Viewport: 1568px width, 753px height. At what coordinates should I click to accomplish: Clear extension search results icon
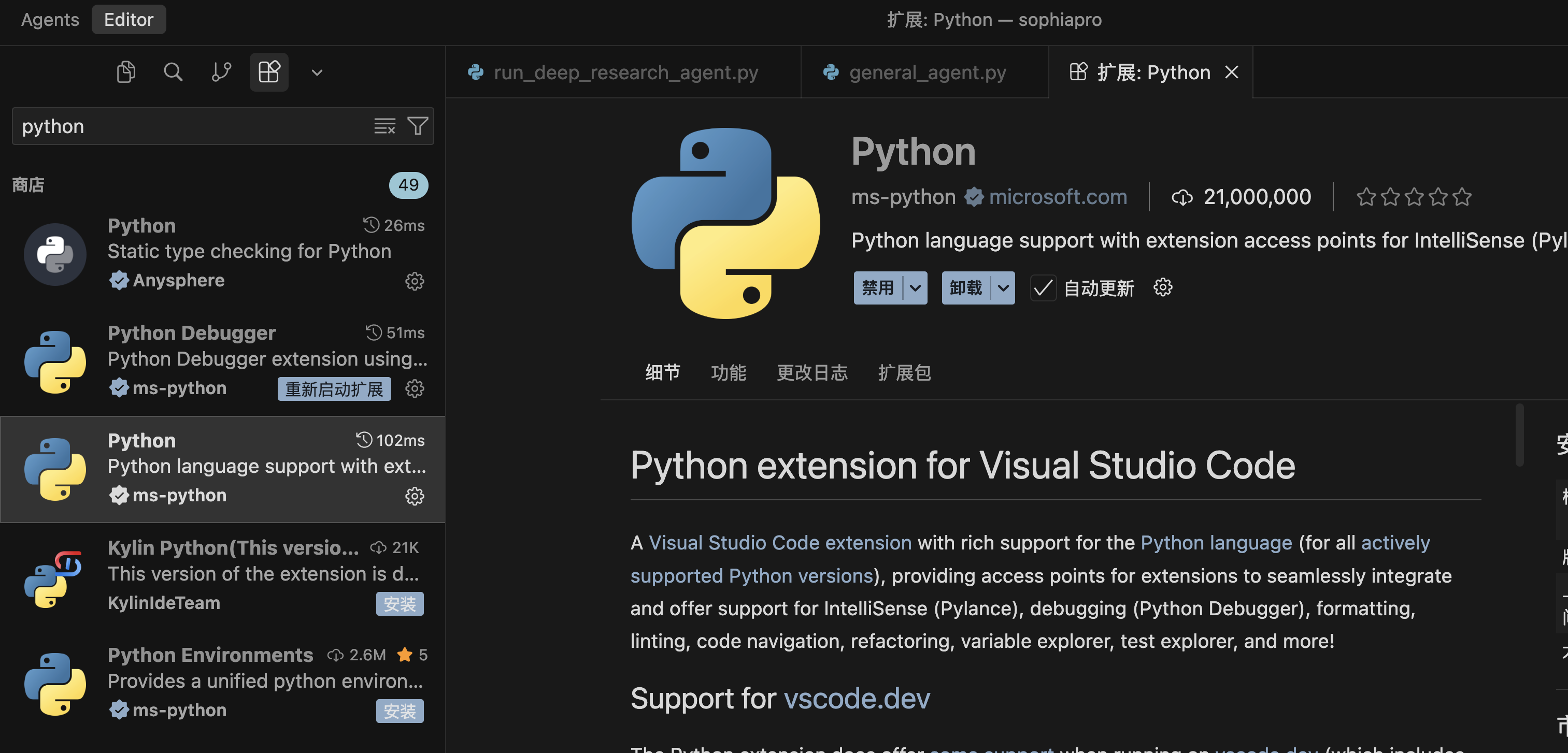pyautogui.click(x=384, y=126)
